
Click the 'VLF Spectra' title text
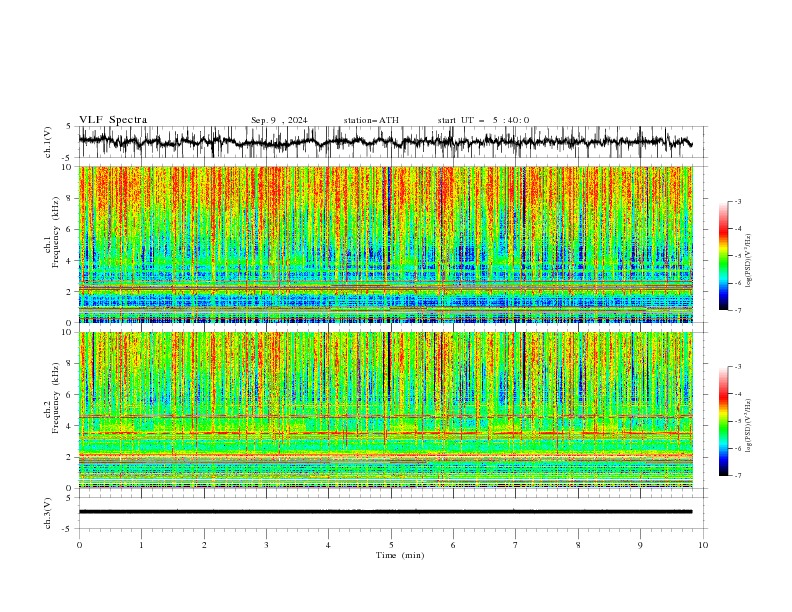click(x=113, y=120)
